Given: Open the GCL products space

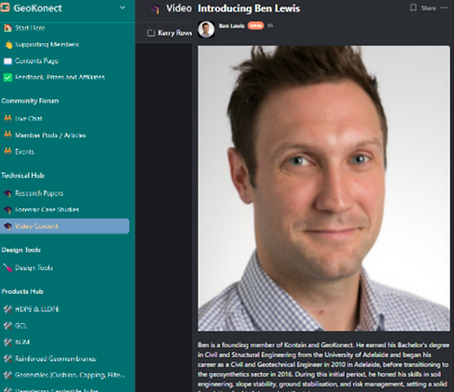Looking at the screenshot, I should point(21,326).
